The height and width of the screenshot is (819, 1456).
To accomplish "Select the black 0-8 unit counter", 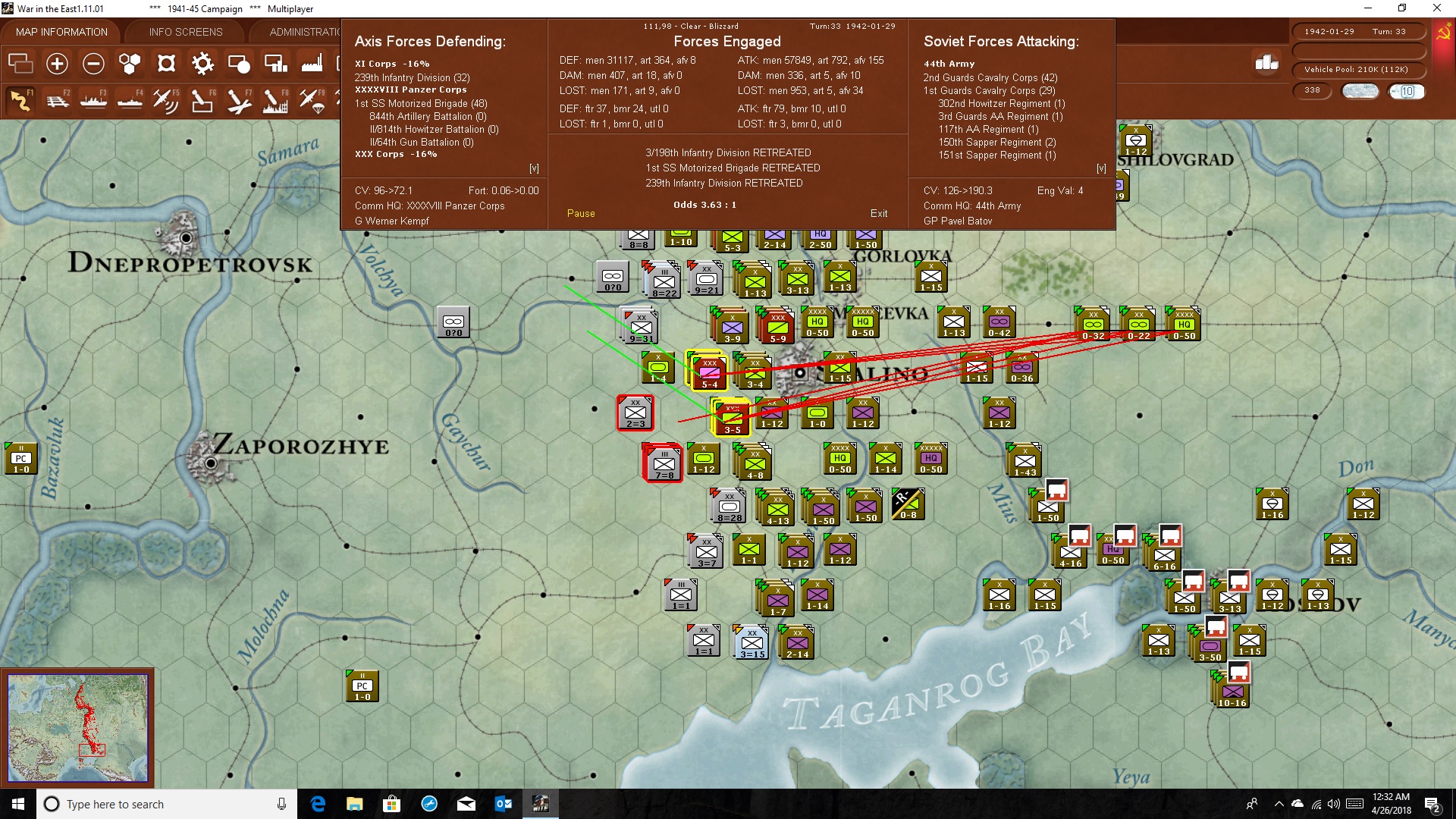I will point(908,504).
